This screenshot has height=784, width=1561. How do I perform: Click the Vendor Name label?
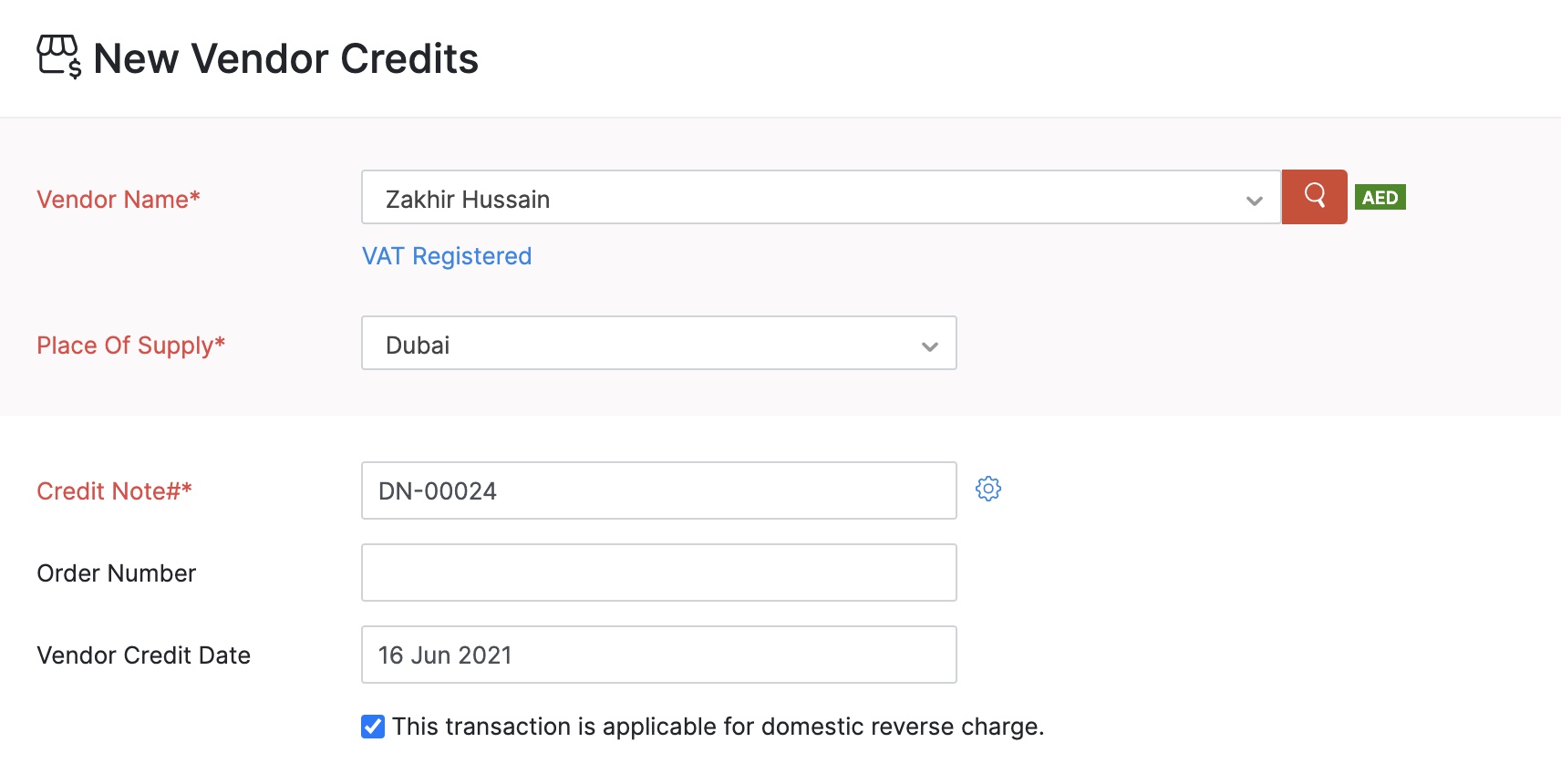point(118,199)
